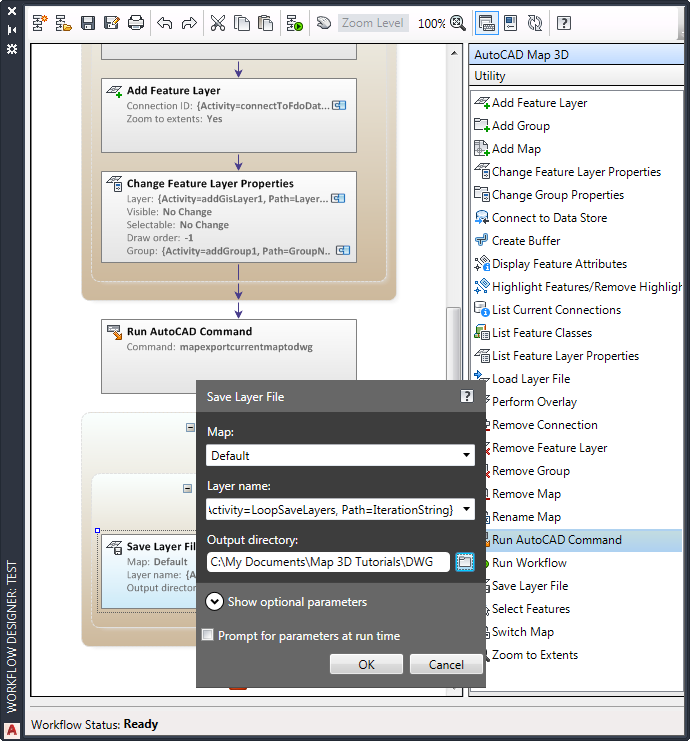Cut the selected activity
This screenshot has height=741, width=690.
click(217, 23)
